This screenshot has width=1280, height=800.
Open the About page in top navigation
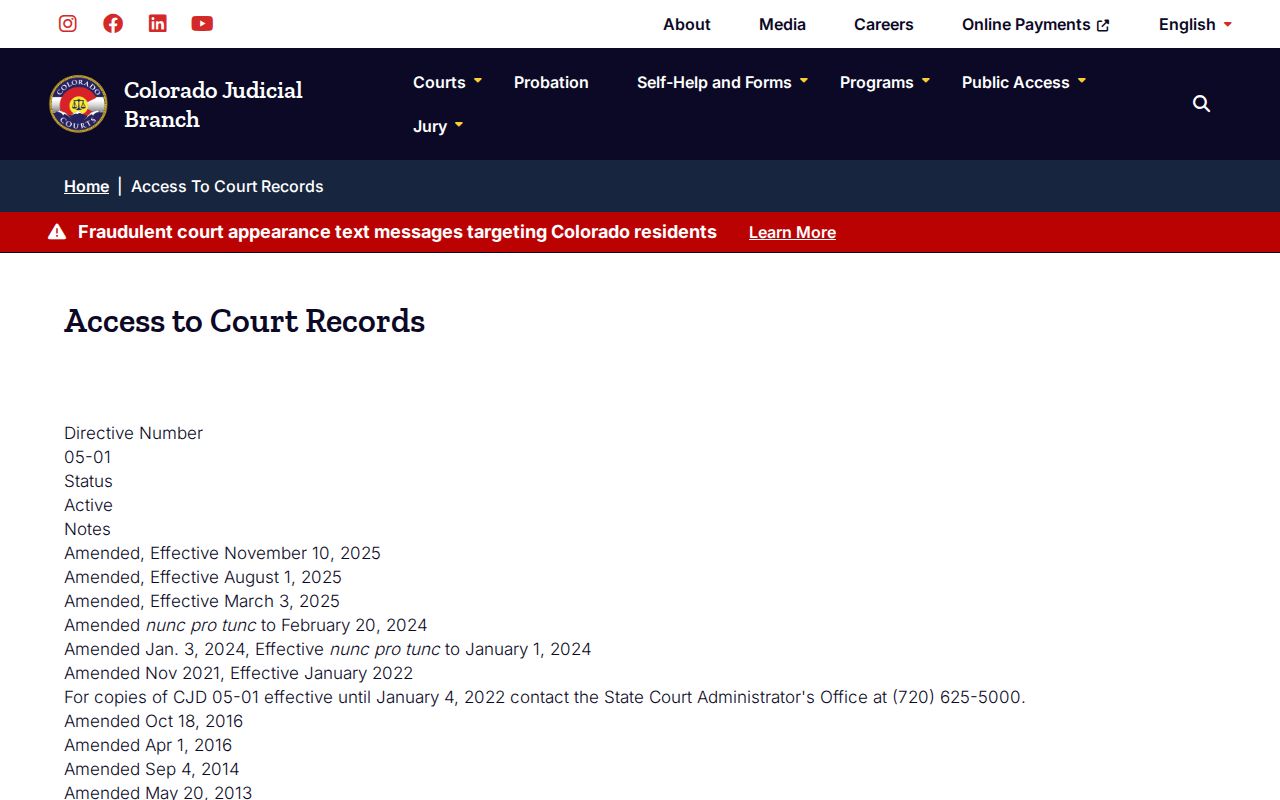(687, 24)
